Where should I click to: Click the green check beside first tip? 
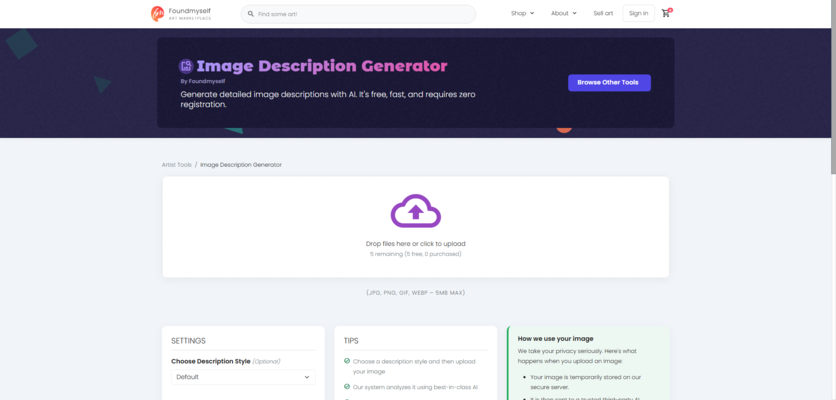pyautogui.click(x=347, y=361)
